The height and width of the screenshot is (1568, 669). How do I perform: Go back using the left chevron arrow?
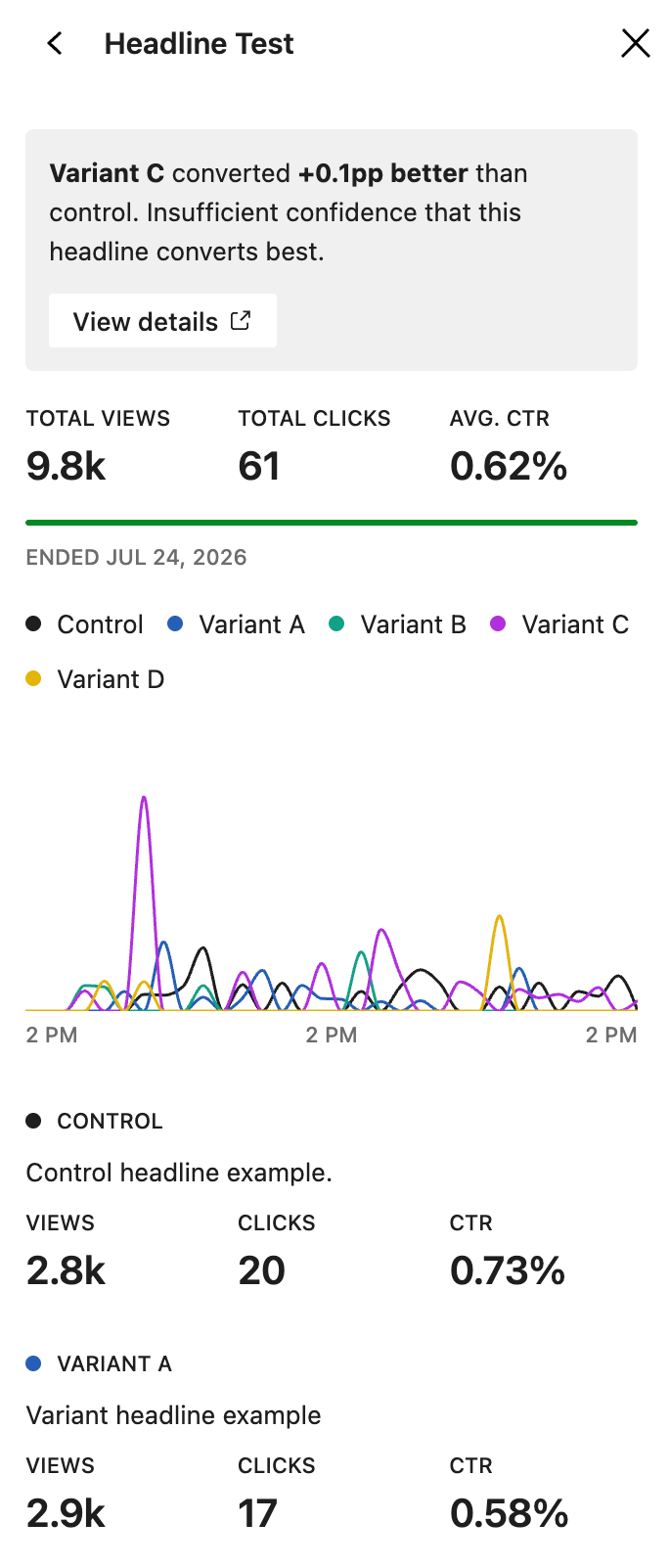pyautogui.click(x=55, y=43)
